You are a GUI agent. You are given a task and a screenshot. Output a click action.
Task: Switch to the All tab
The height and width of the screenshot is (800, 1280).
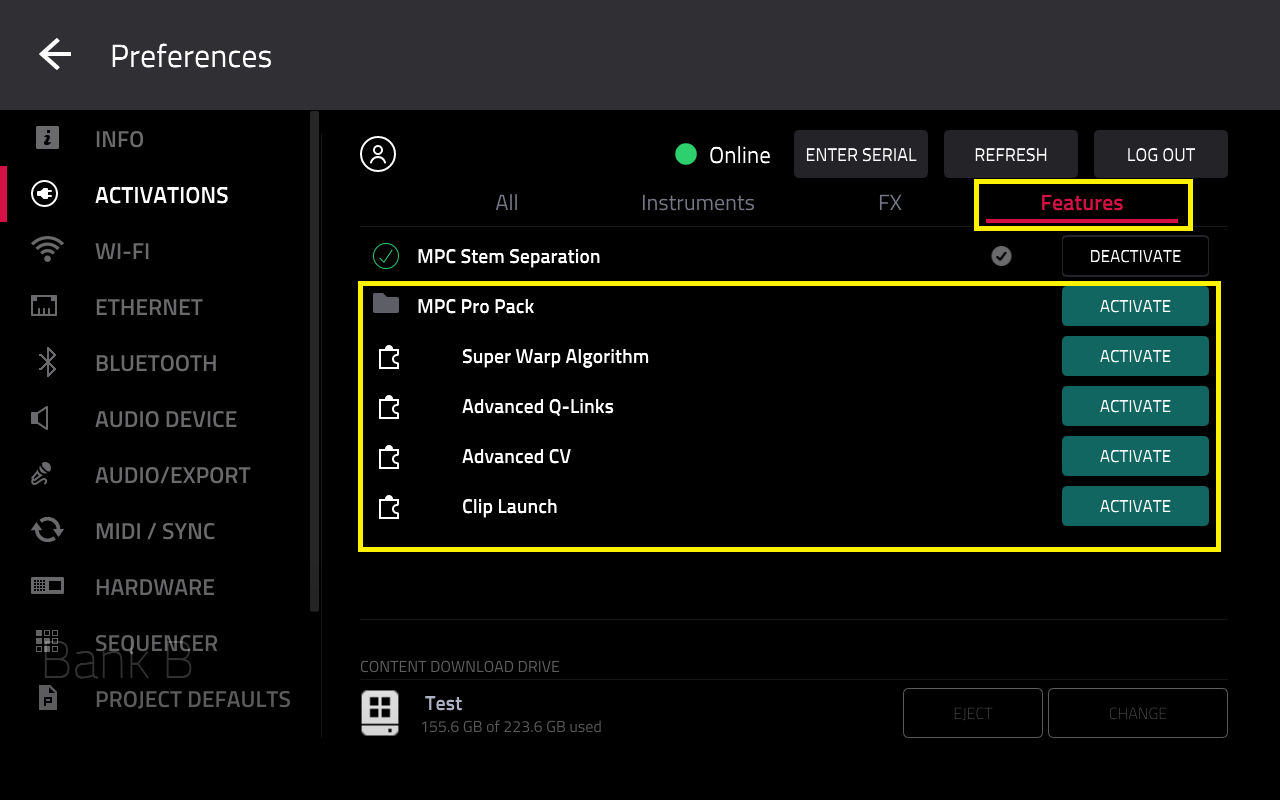507,203
